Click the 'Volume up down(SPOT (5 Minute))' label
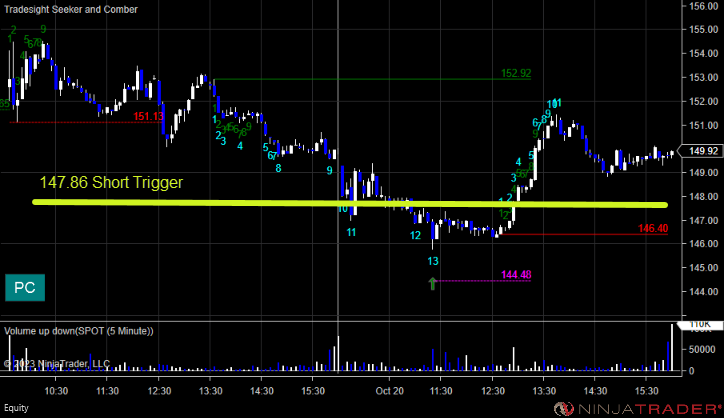Viewport: 724px width, 418px height. tap(78, 331)
